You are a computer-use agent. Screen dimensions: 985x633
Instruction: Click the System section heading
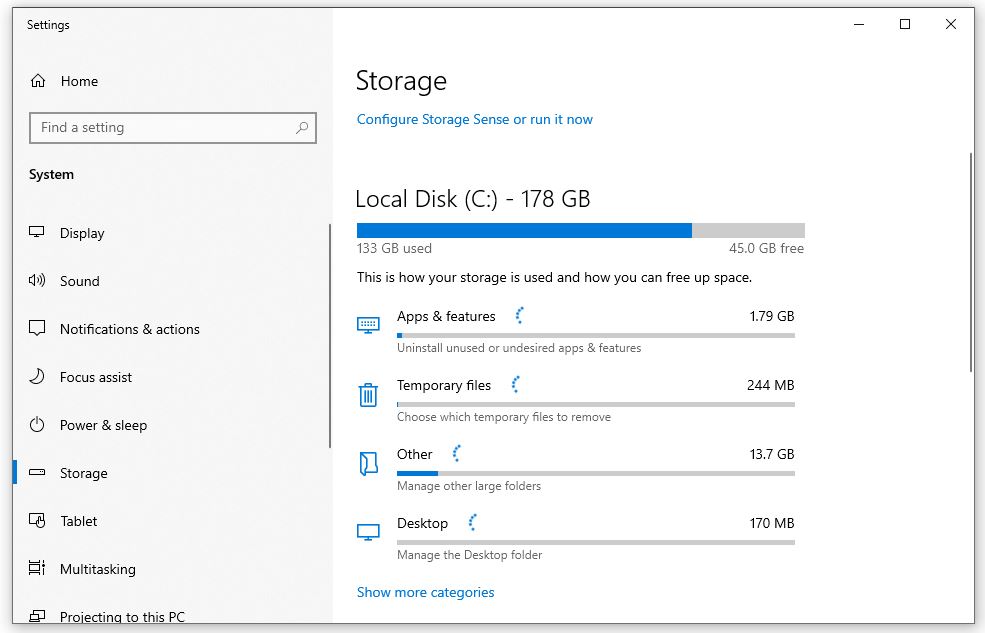pos(52,175)
